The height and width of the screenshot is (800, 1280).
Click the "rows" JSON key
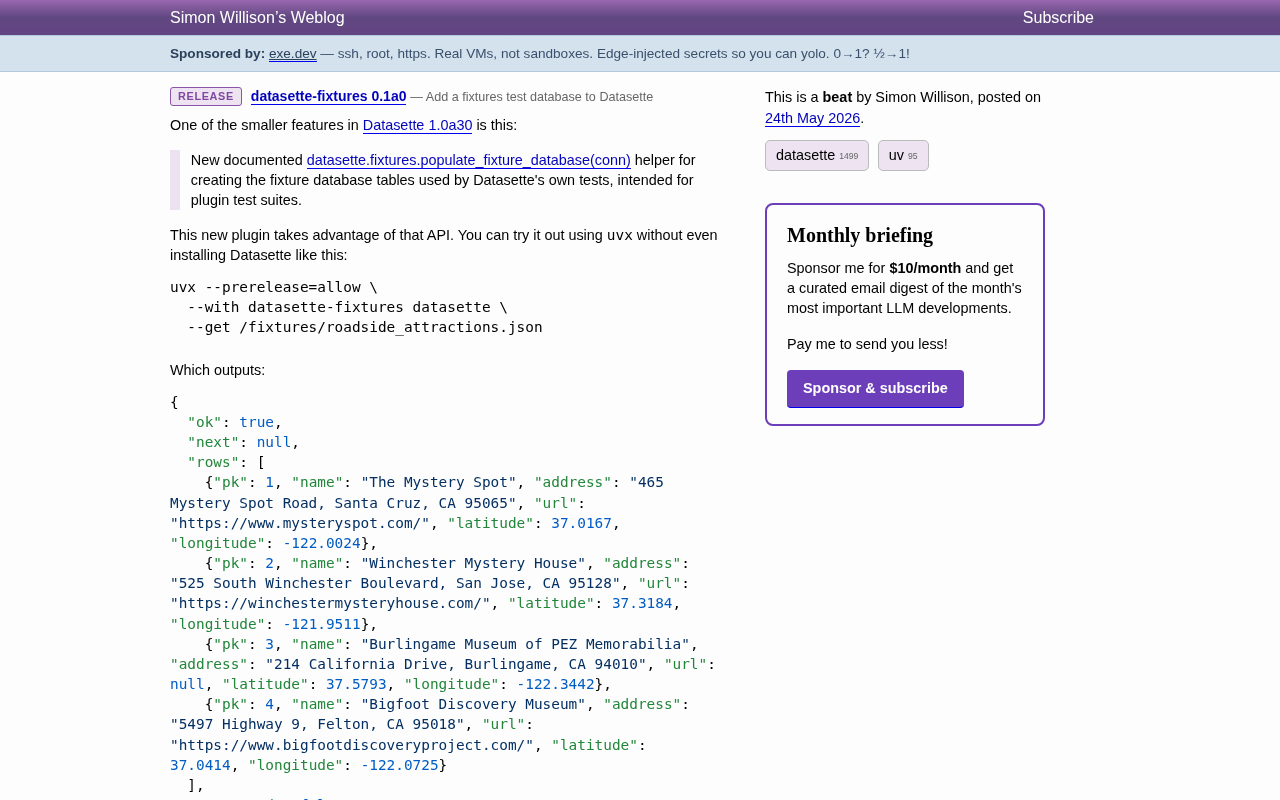tap(213, 462)
